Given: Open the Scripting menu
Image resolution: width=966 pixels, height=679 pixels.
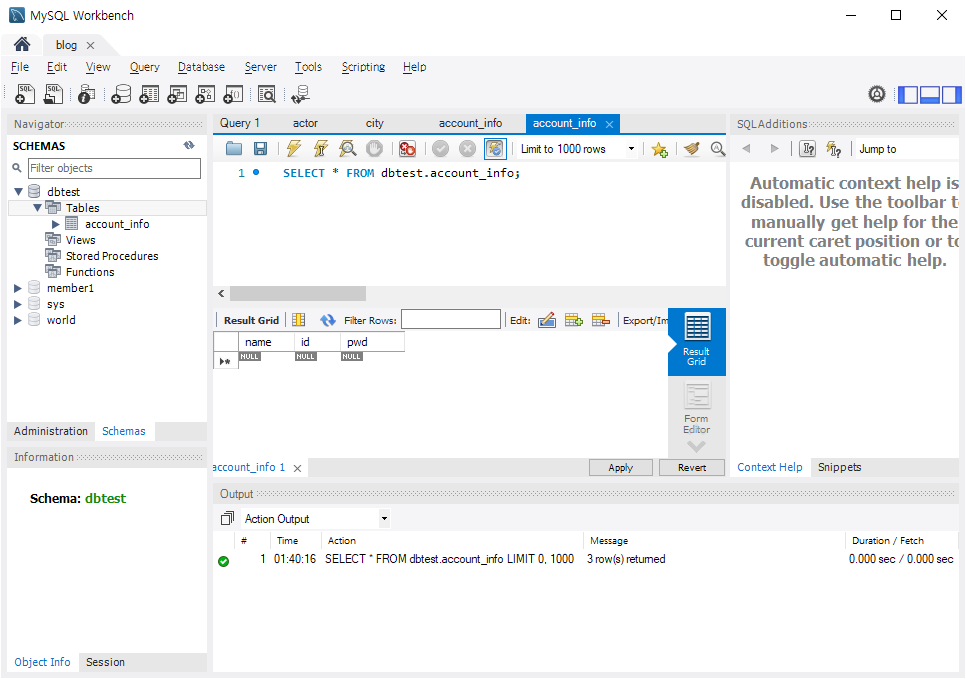Looking at the screenshot, I should 363,67.
